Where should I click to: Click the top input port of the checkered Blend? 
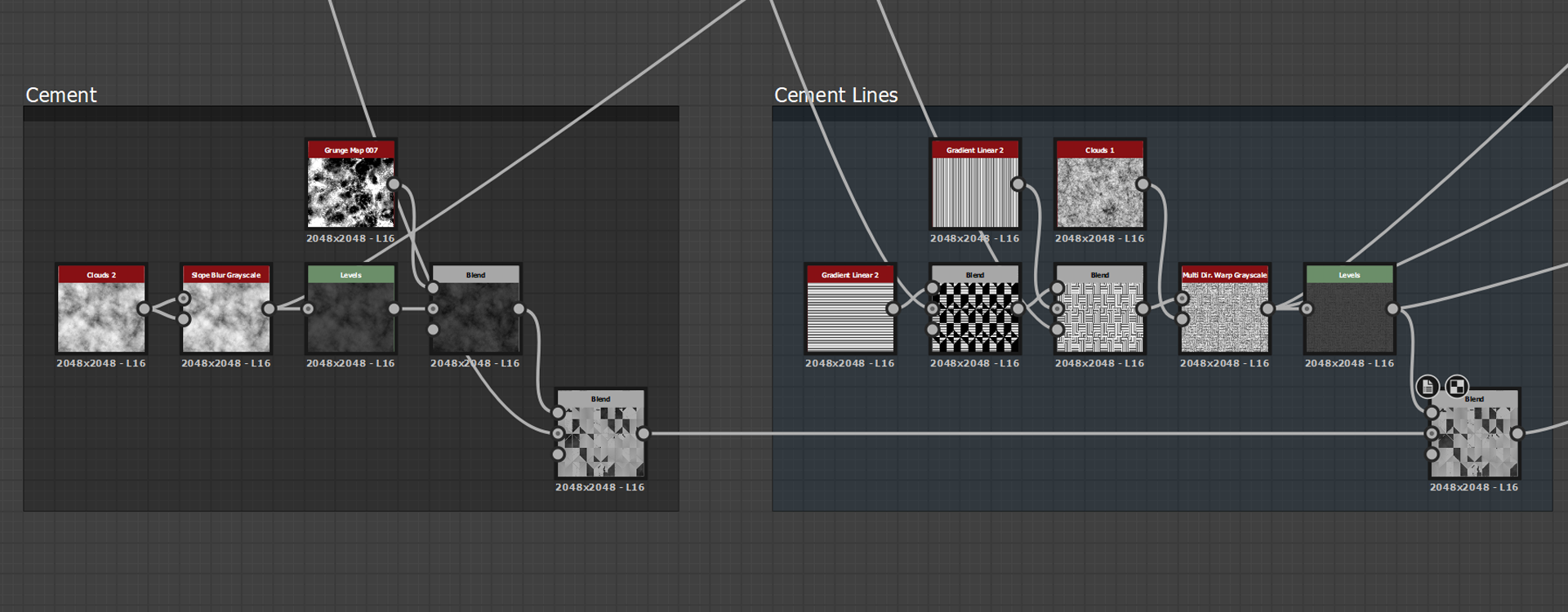(933, 288)
